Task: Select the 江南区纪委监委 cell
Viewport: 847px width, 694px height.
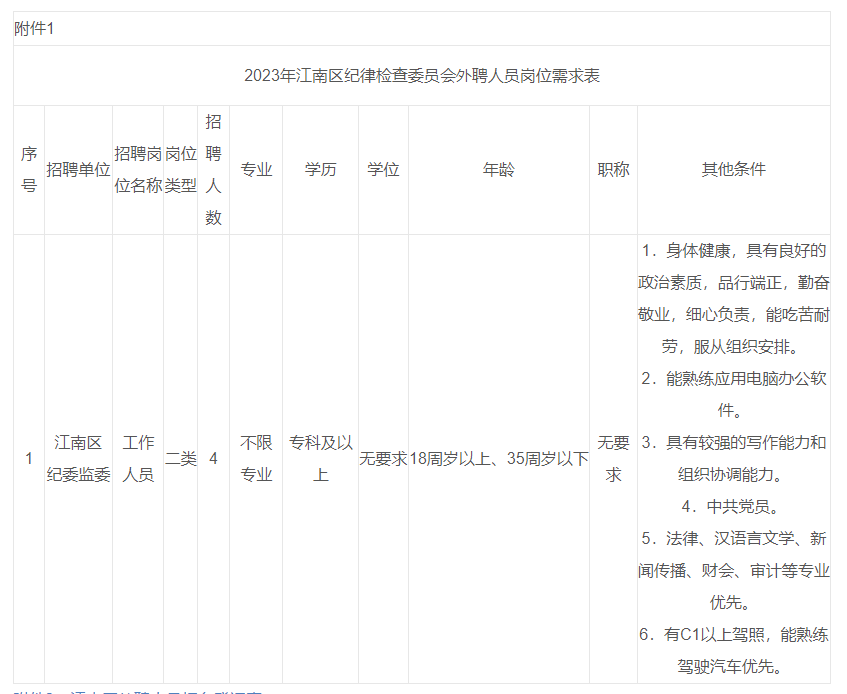Action: 78,458
